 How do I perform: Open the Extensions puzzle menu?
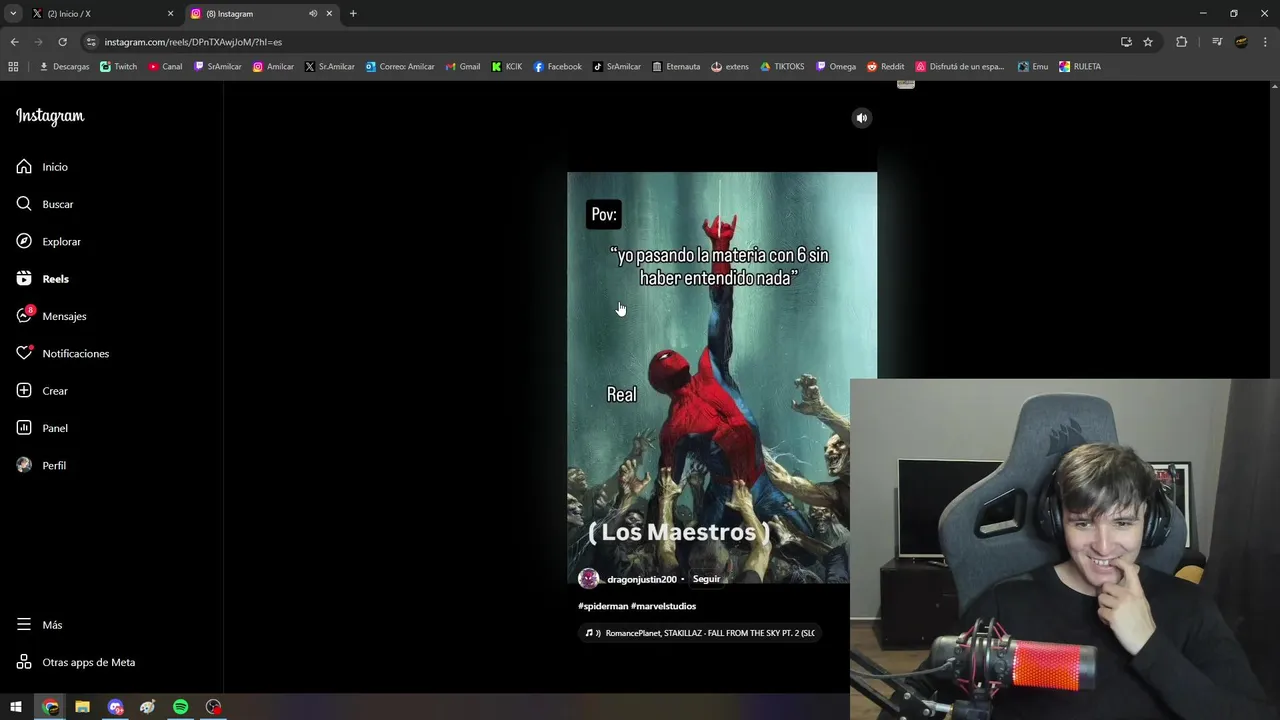point(1181,42)
